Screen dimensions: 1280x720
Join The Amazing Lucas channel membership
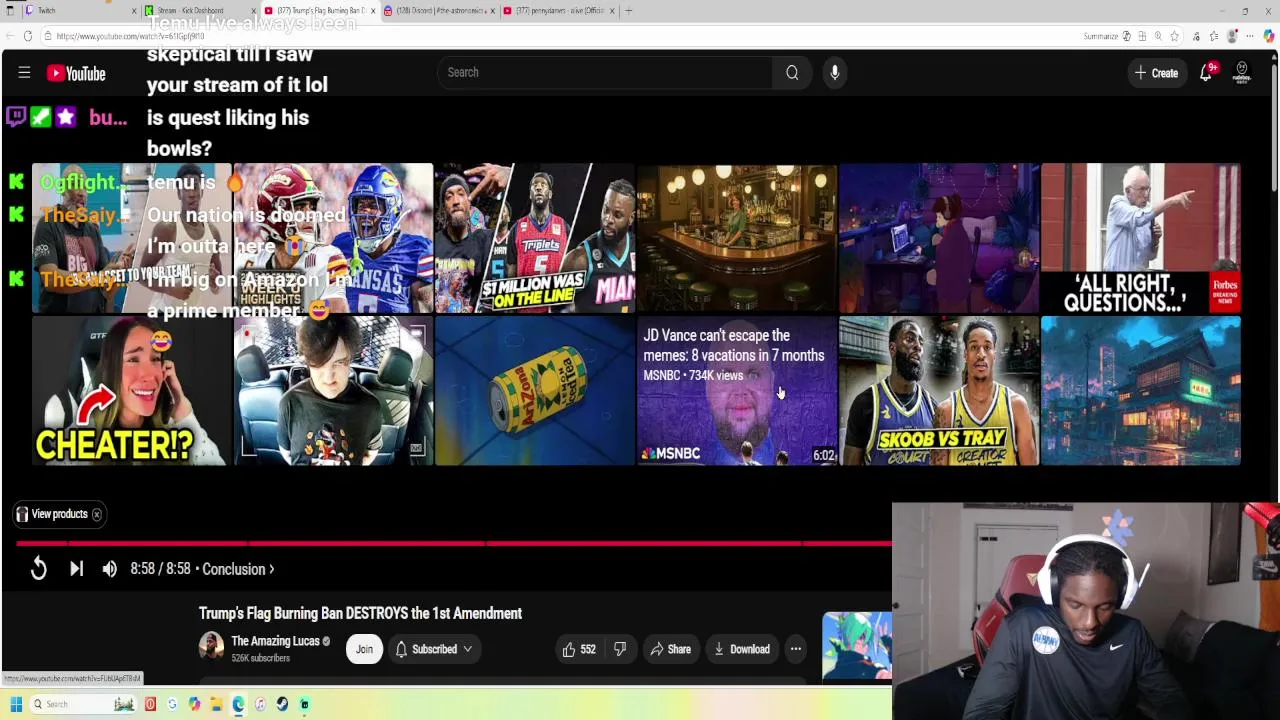pos(364,649)
